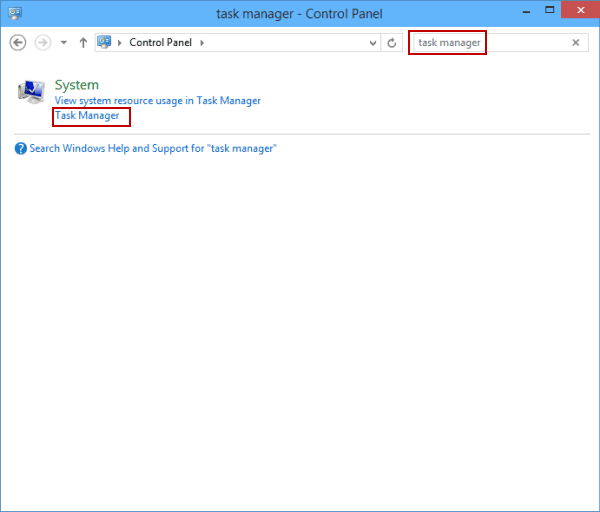Close the Control Panel window
This screenshot has width=600, height=512.
coord(580,10)
